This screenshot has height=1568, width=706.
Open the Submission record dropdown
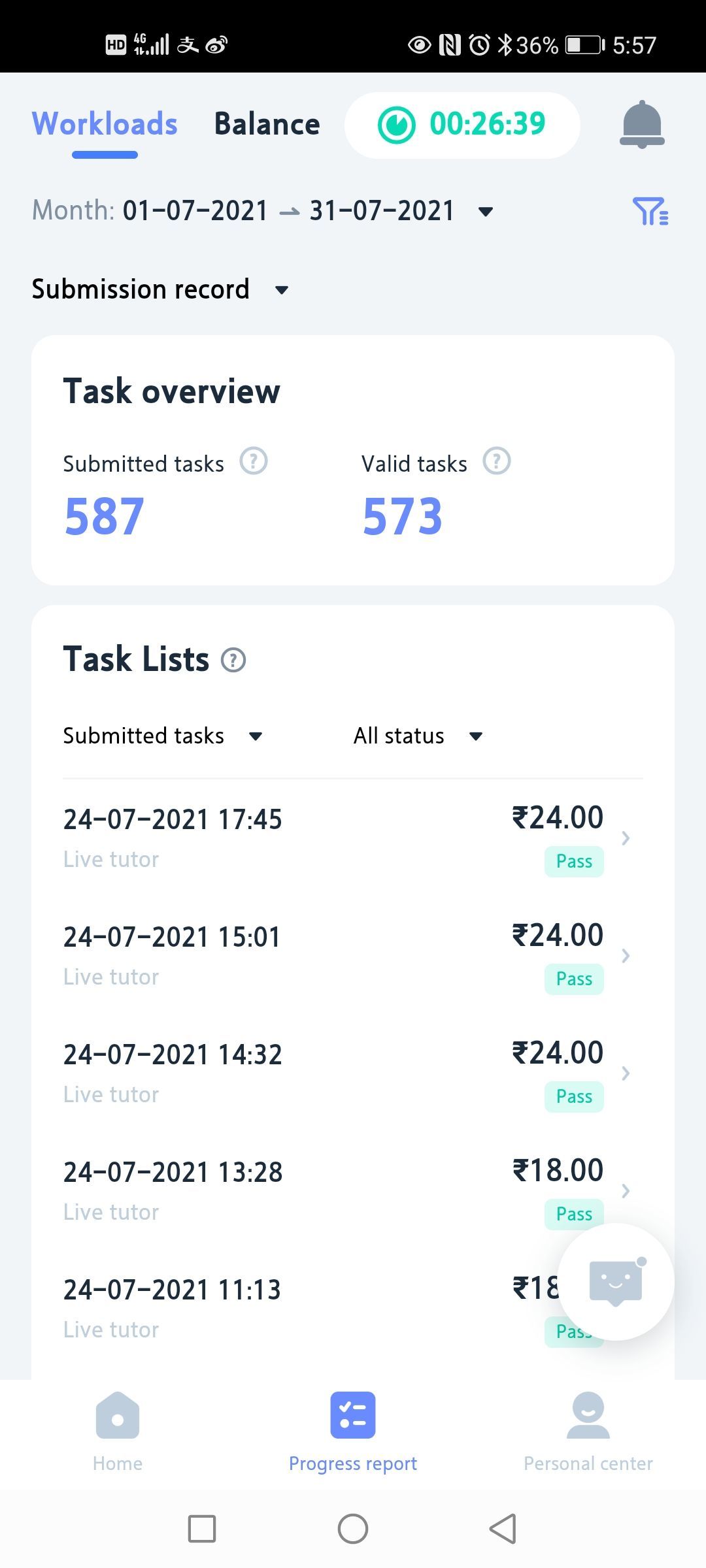[282, 289]
